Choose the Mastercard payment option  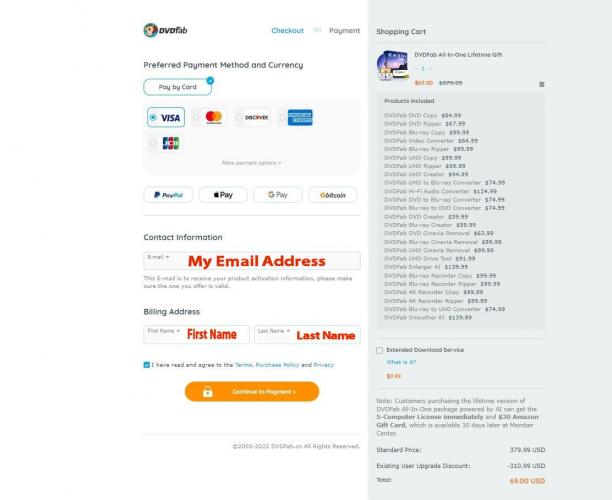tap(209, 117)
